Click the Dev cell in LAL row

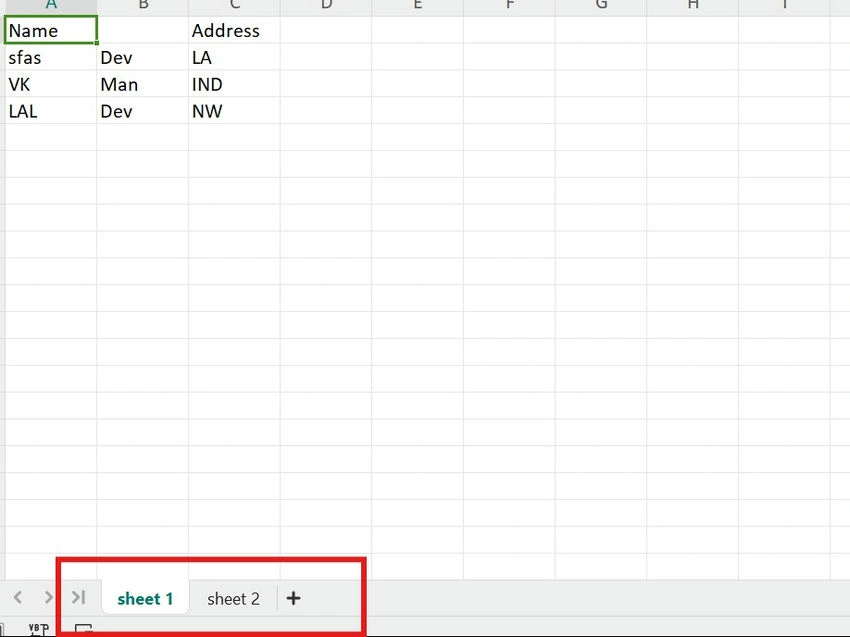tap(143, 111)
